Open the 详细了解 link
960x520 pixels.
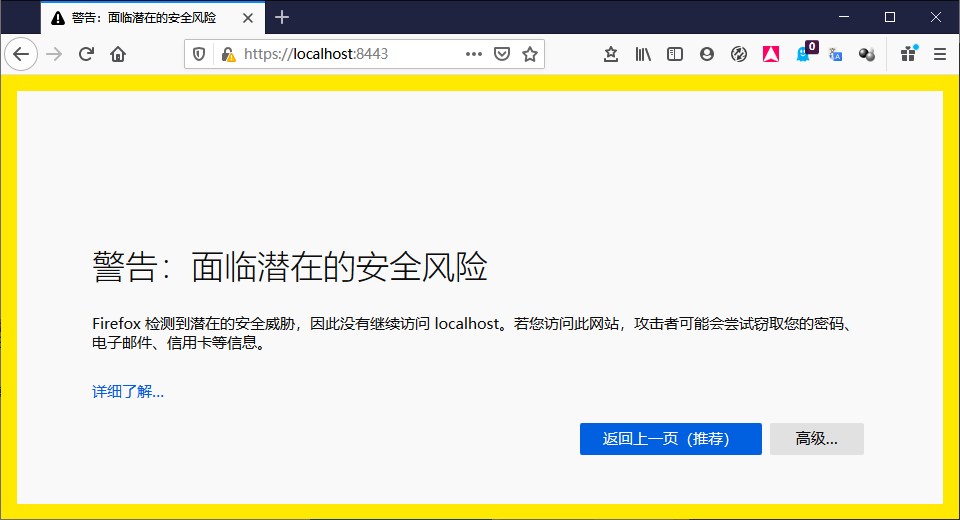128,391
